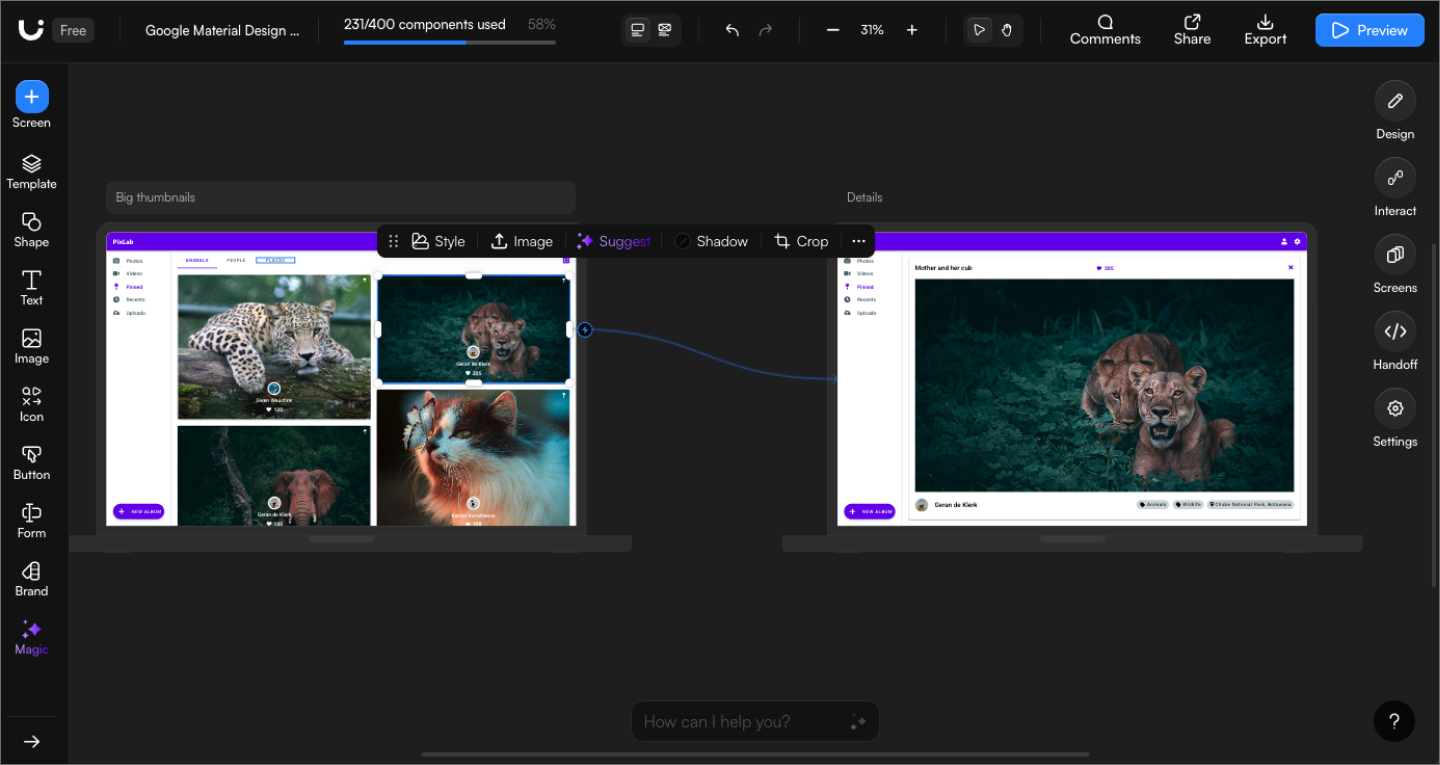Viewport: 1440px width, 765px height.
Task: Open the Handoff panel on the right
Action: point(1395,340)
